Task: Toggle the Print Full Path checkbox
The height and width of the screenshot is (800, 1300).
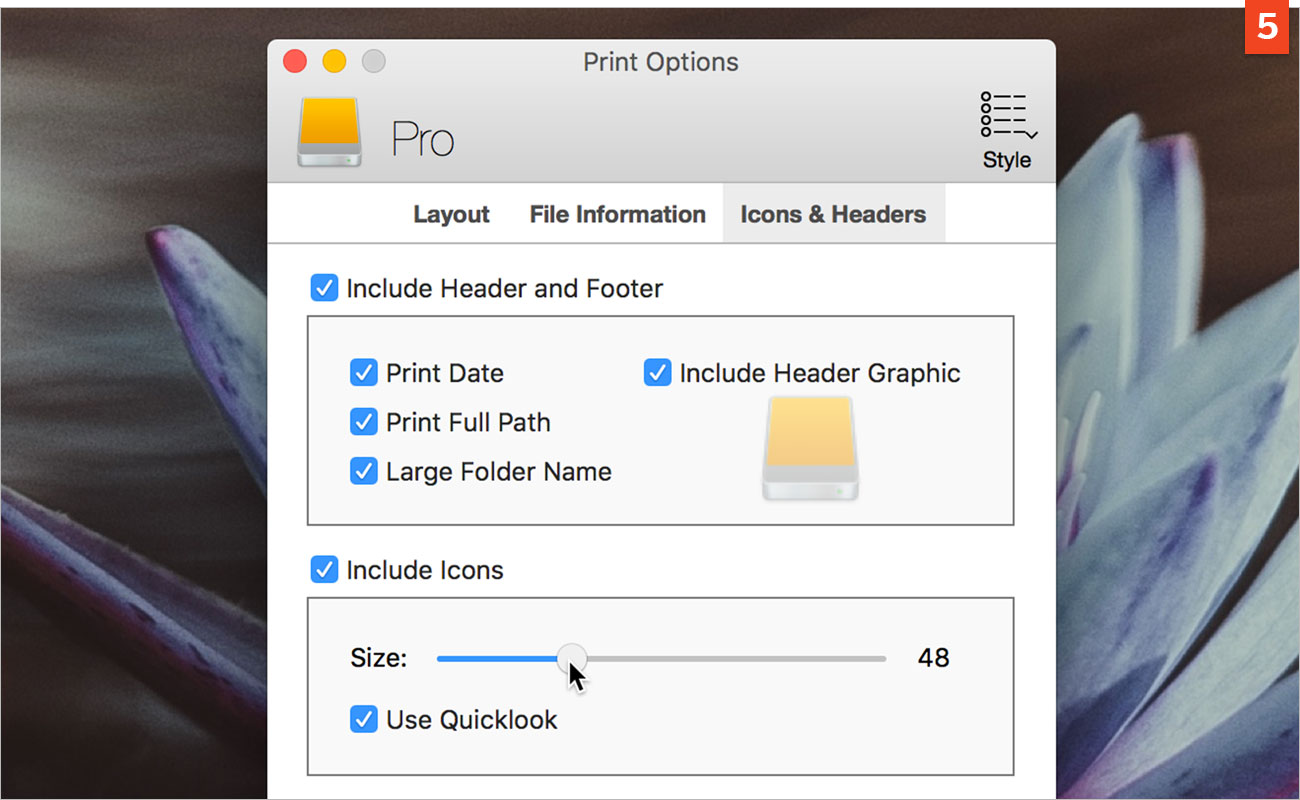Action: [x=363, y=422]
